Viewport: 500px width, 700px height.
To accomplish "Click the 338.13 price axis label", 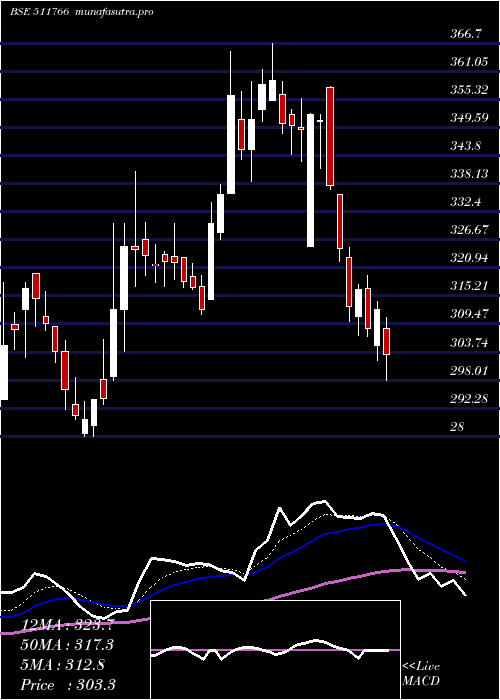I will [469, 174].
